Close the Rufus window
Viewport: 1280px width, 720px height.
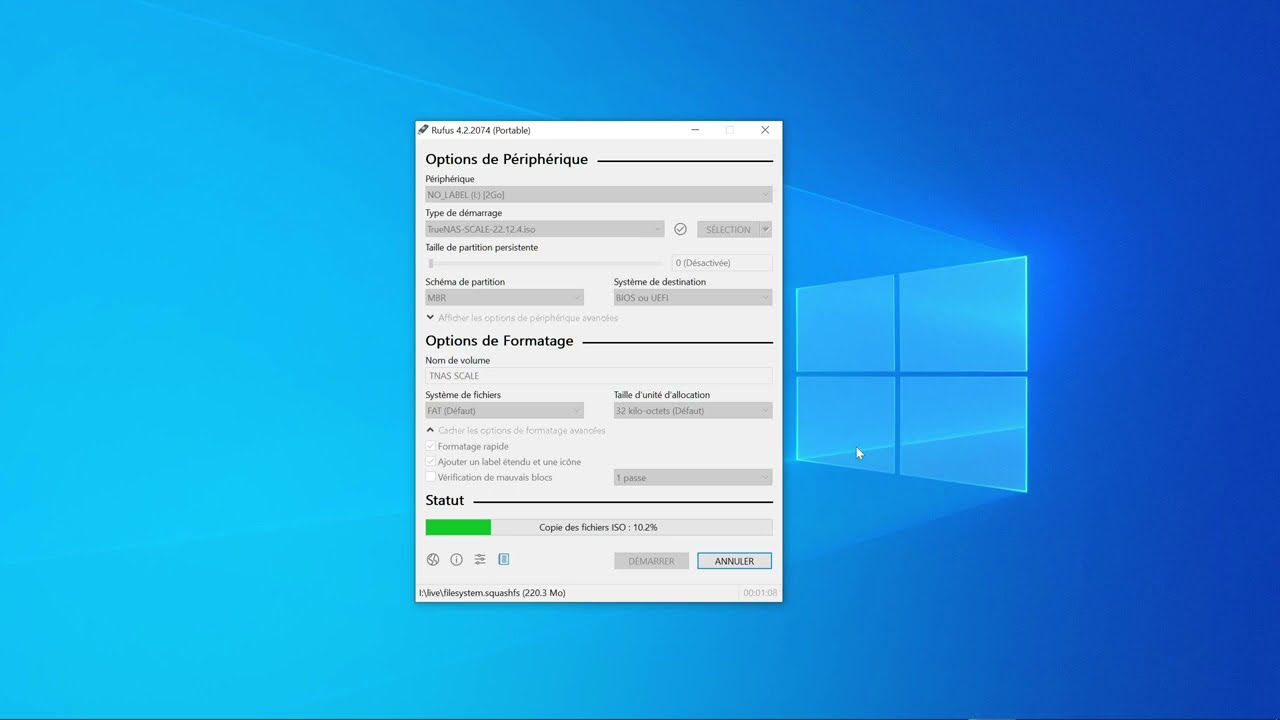(x=765, y=130)
